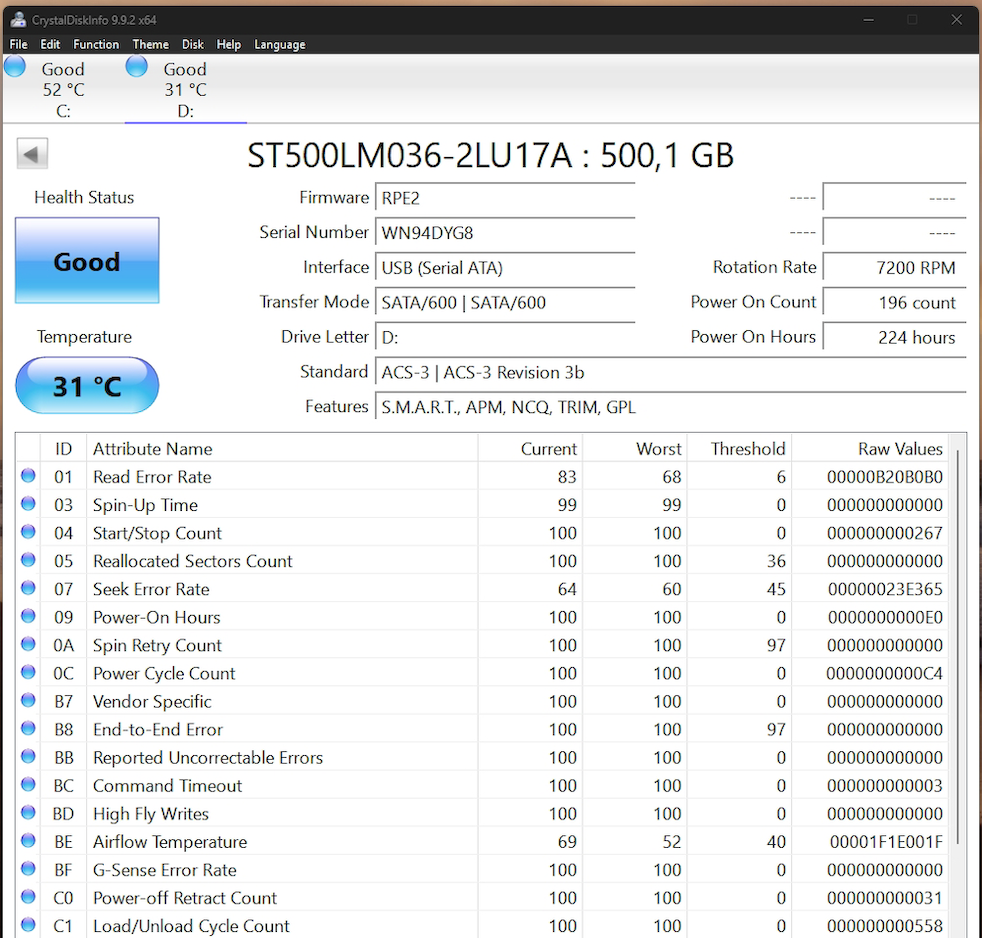Screen dimensions: 982x938
Task: Click the status dot for Command Timeout
Action: pyautogui.click(x=28, y=785)
